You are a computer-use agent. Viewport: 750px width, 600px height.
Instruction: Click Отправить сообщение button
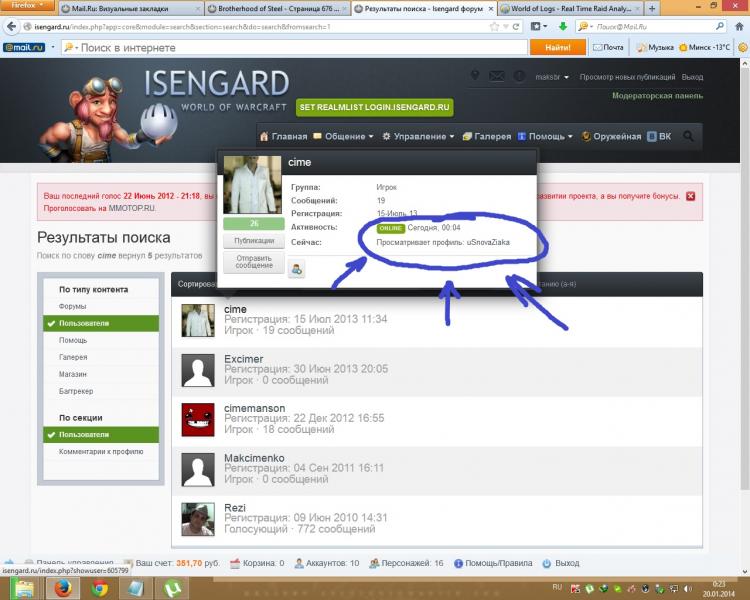point(254,262)
